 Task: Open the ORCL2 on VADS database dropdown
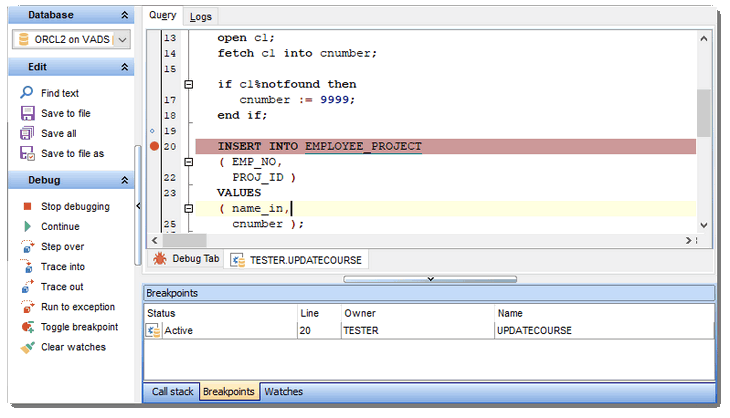[x=122, y=39]
